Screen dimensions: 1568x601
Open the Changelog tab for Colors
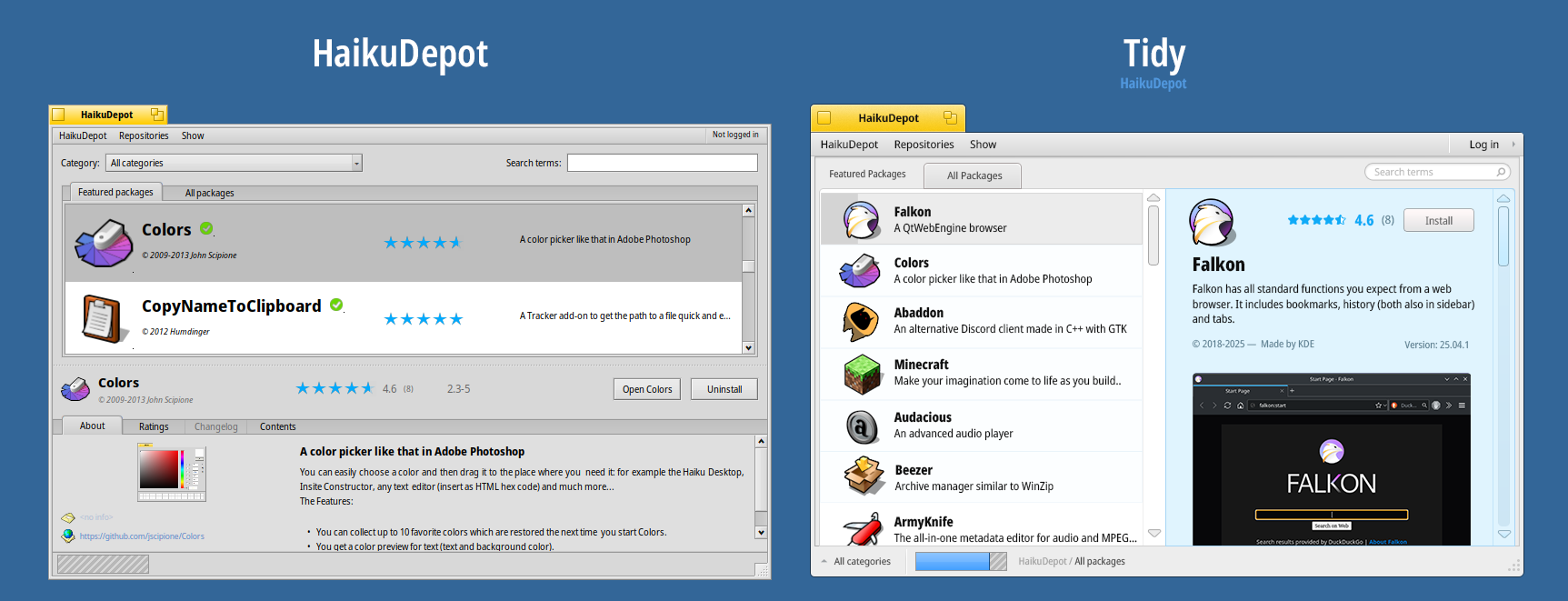[x=215, y=426]
